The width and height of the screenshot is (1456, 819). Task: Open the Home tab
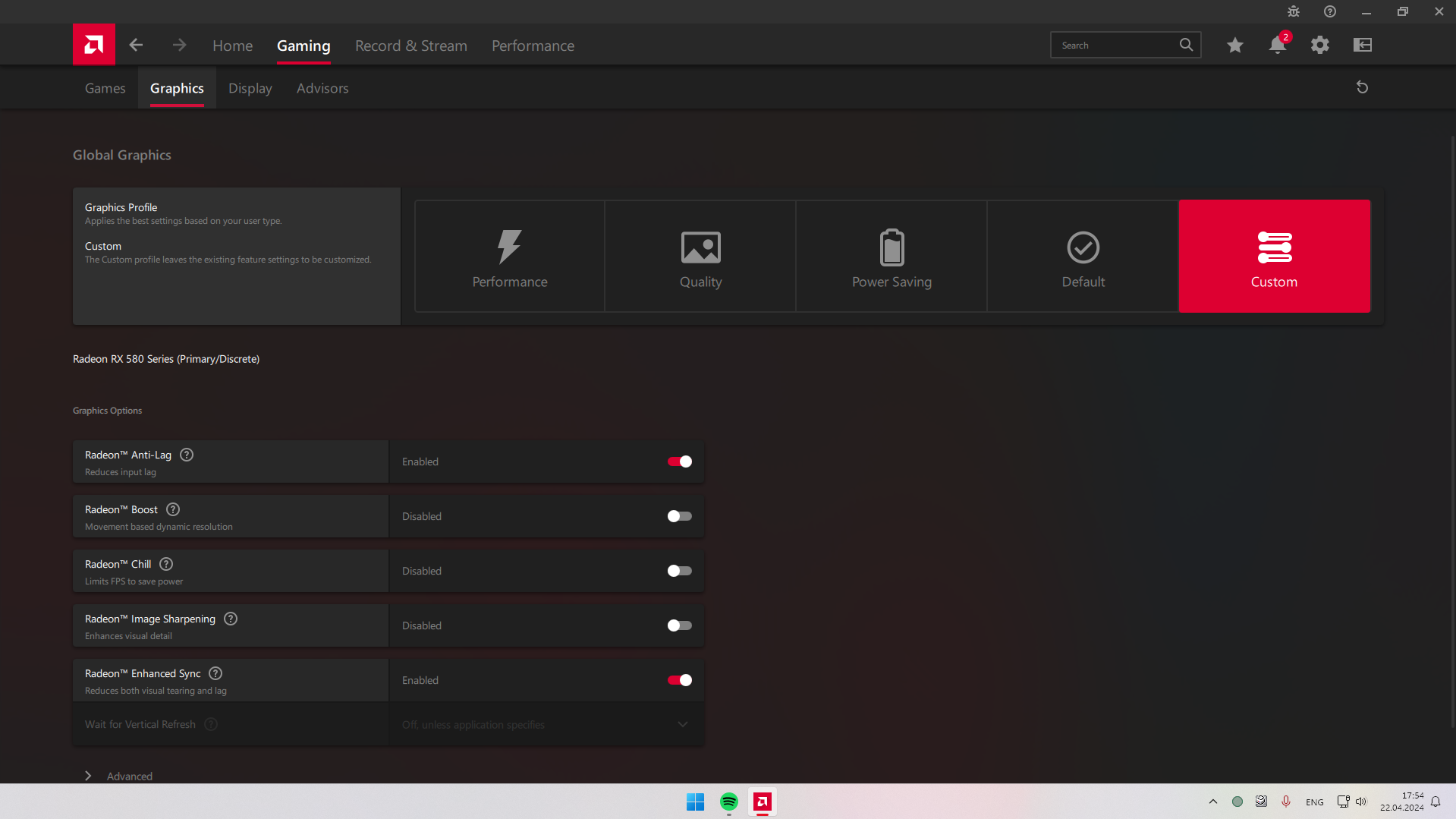click(233, 46)
